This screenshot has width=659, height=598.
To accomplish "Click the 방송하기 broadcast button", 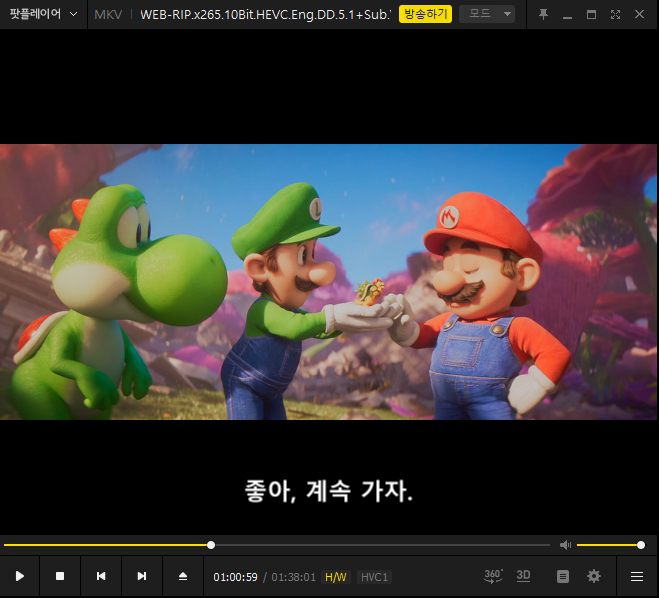I will [x=425, y=14].
